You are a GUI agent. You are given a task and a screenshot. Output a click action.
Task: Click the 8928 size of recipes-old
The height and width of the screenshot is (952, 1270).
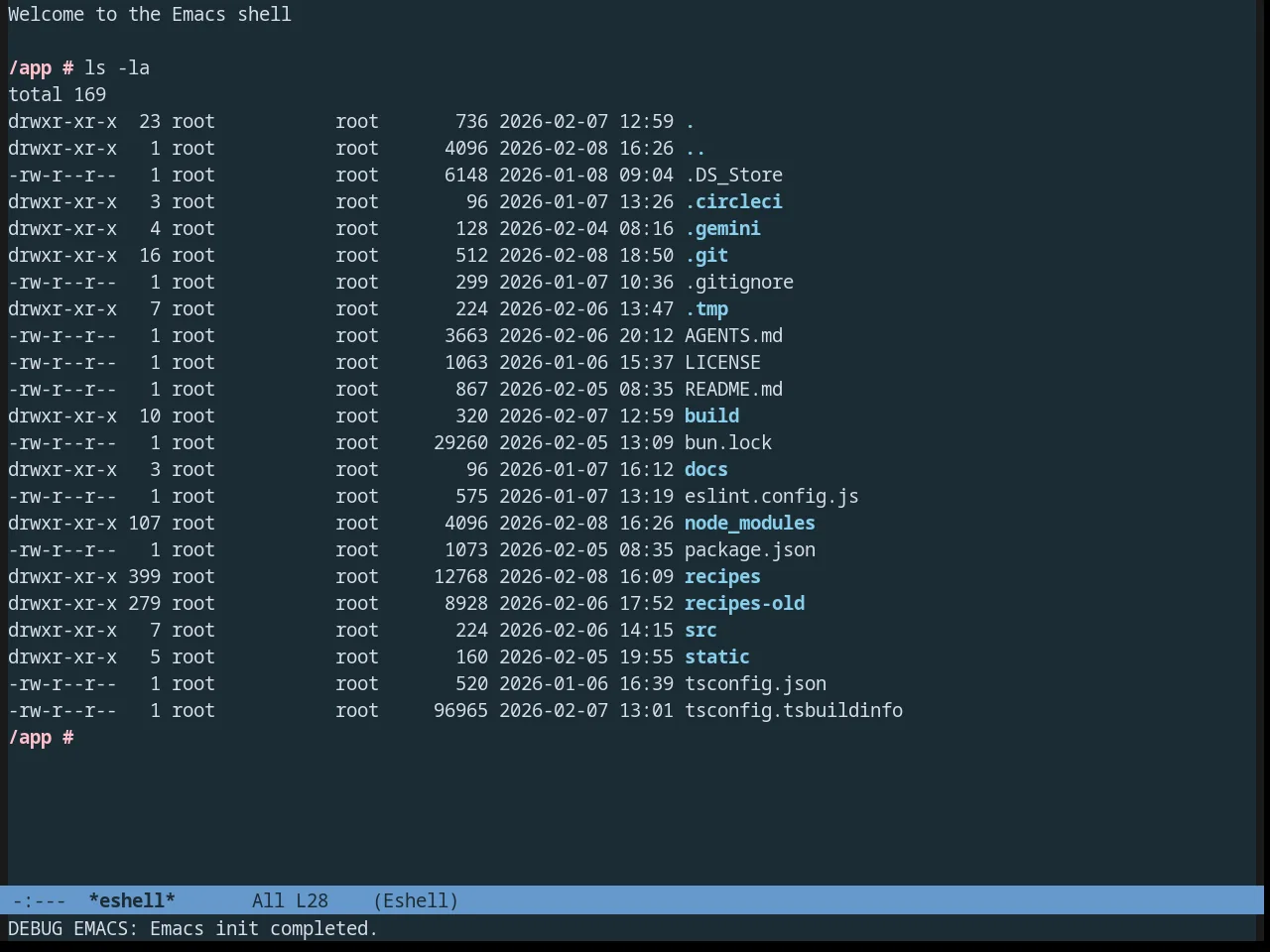466,603
